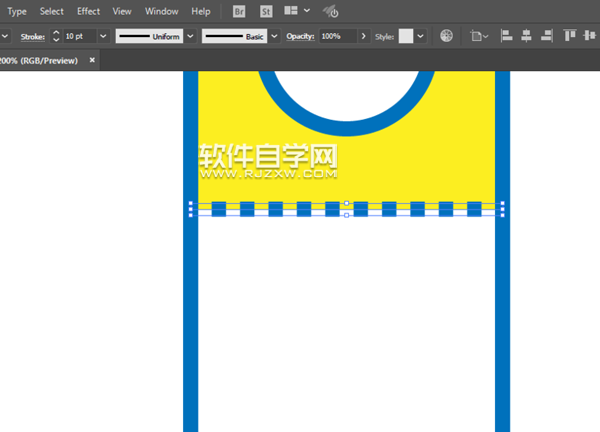
Task: Click the Recolor Artwork wheel icon
Action: point(447,36)
